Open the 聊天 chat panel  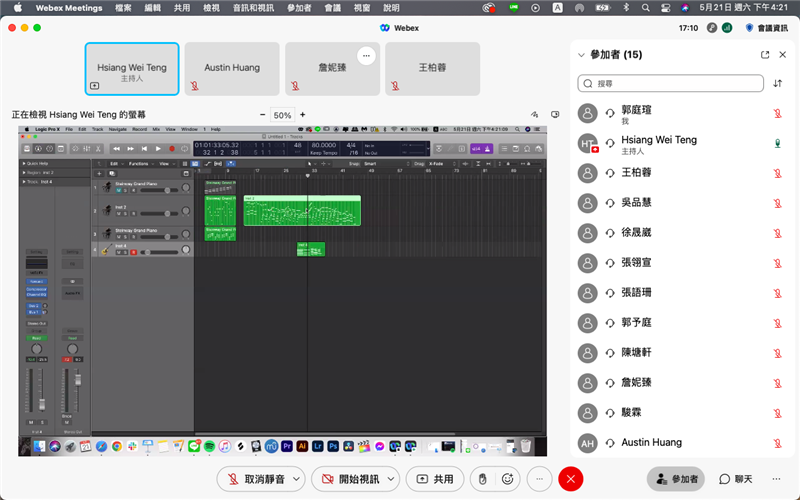pos(734,480)
